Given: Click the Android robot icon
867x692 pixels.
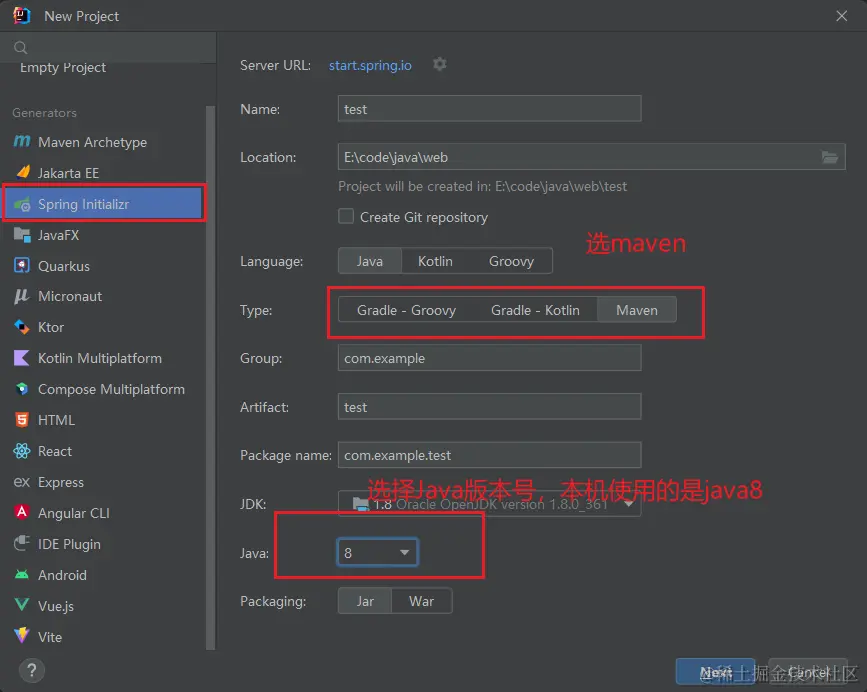Looking at the screenshot, I should [22, 575].
